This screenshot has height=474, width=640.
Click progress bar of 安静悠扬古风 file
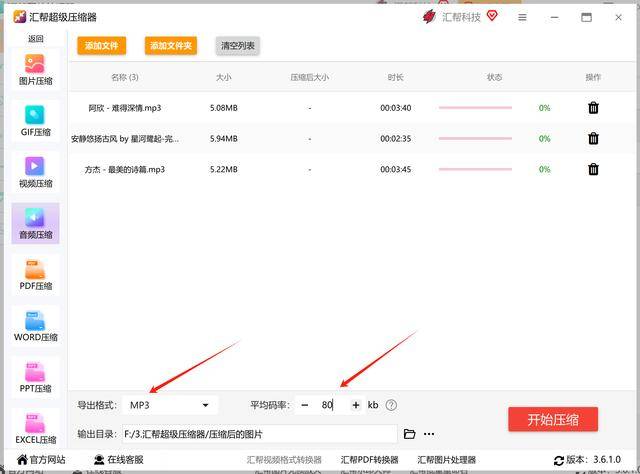coord(475,138)
